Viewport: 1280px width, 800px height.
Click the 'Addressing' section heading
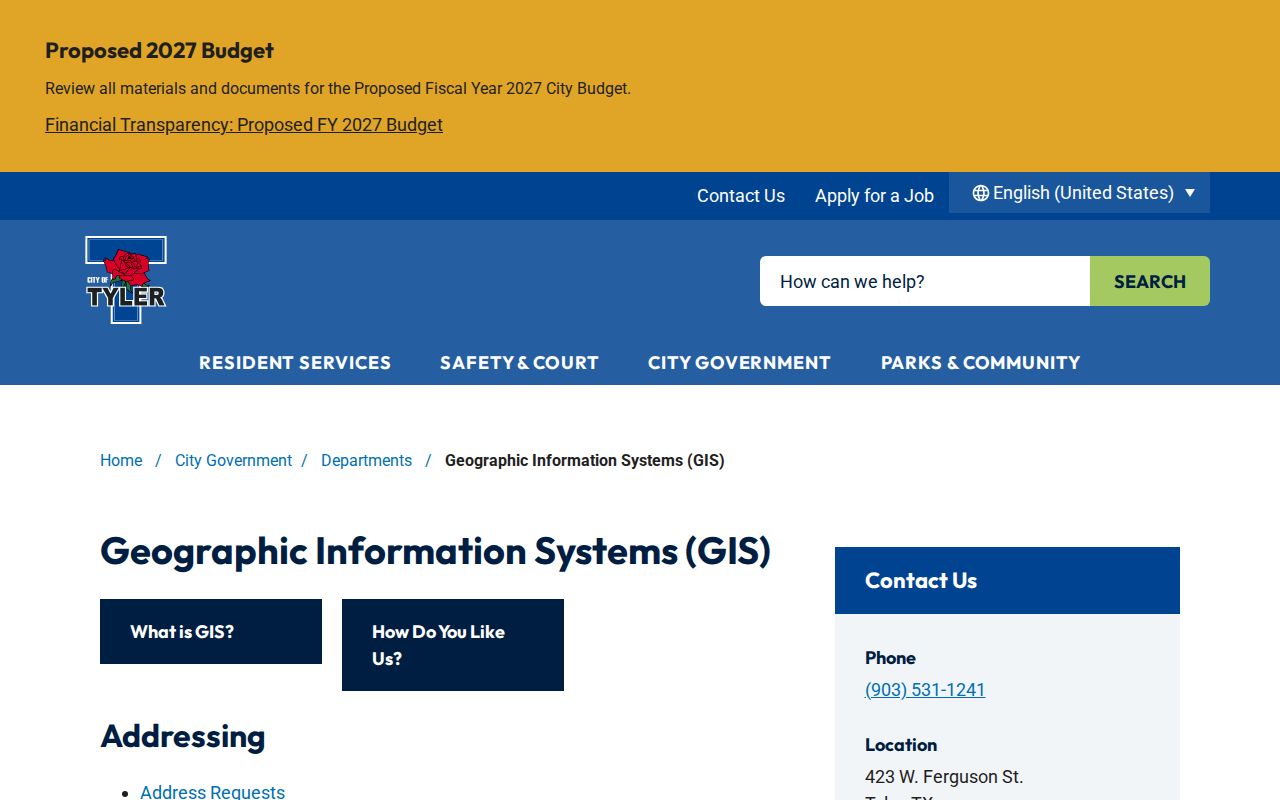click(x=183, y=737)
